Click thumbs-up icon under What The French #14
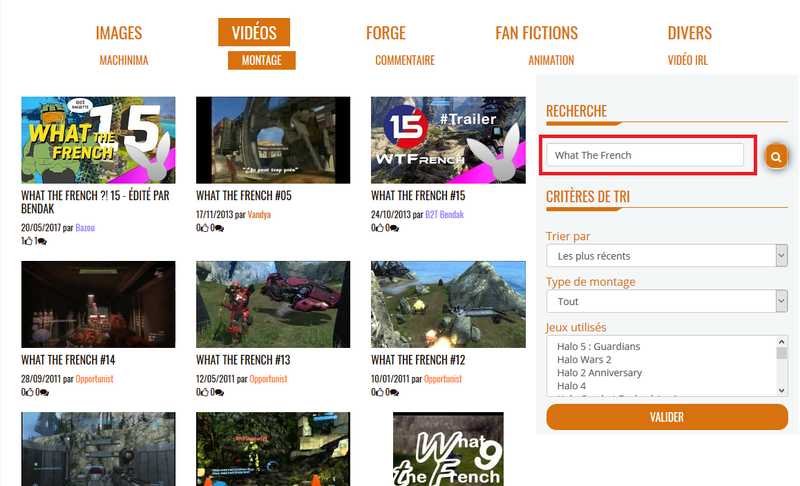 29,392
